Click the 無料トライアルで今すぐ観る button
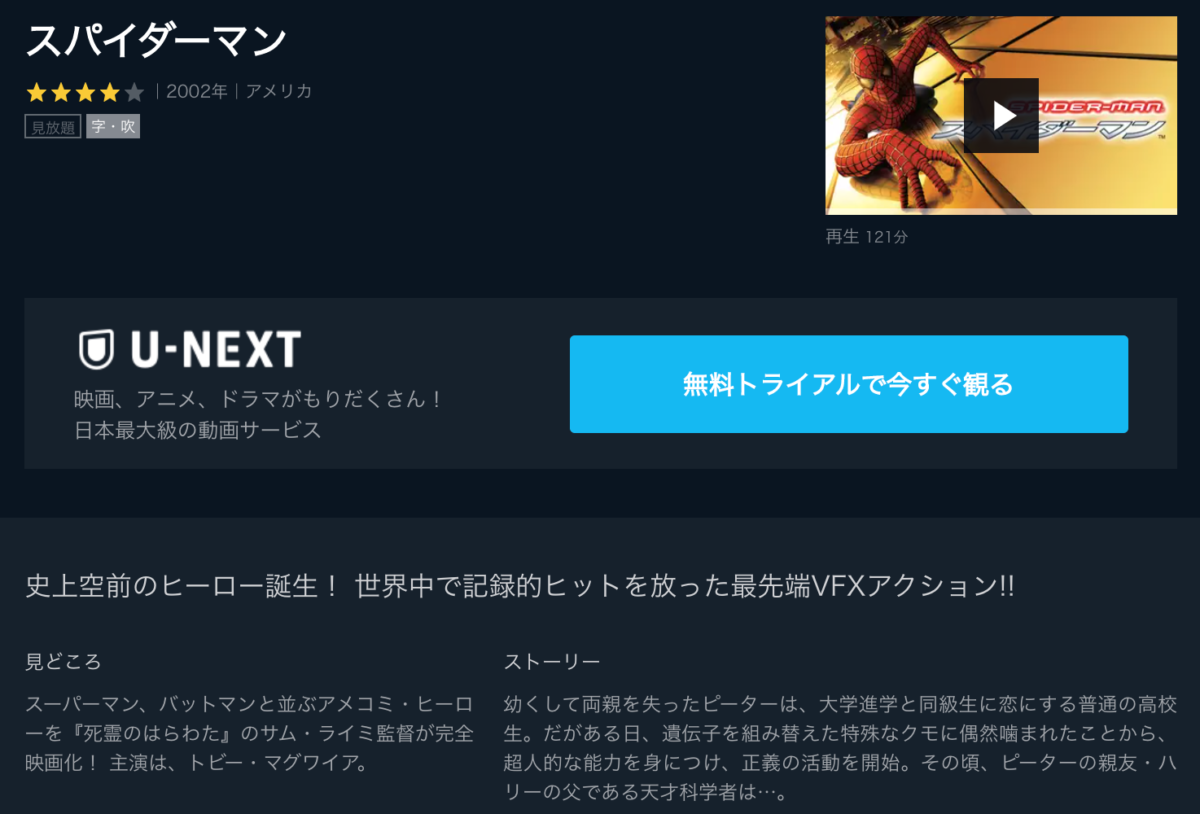 [x=849, y=384]
